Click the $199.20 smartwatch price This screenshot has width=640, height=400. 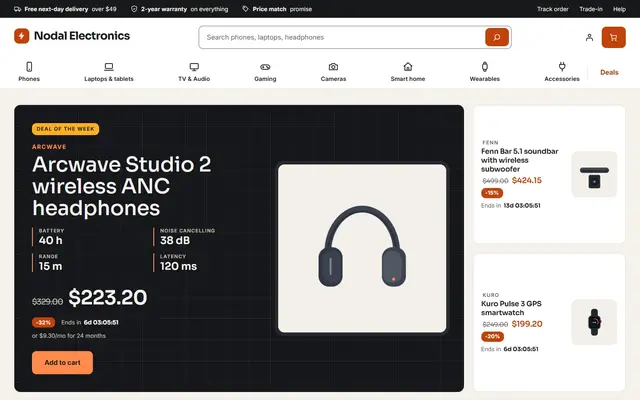tap(527, 324)
